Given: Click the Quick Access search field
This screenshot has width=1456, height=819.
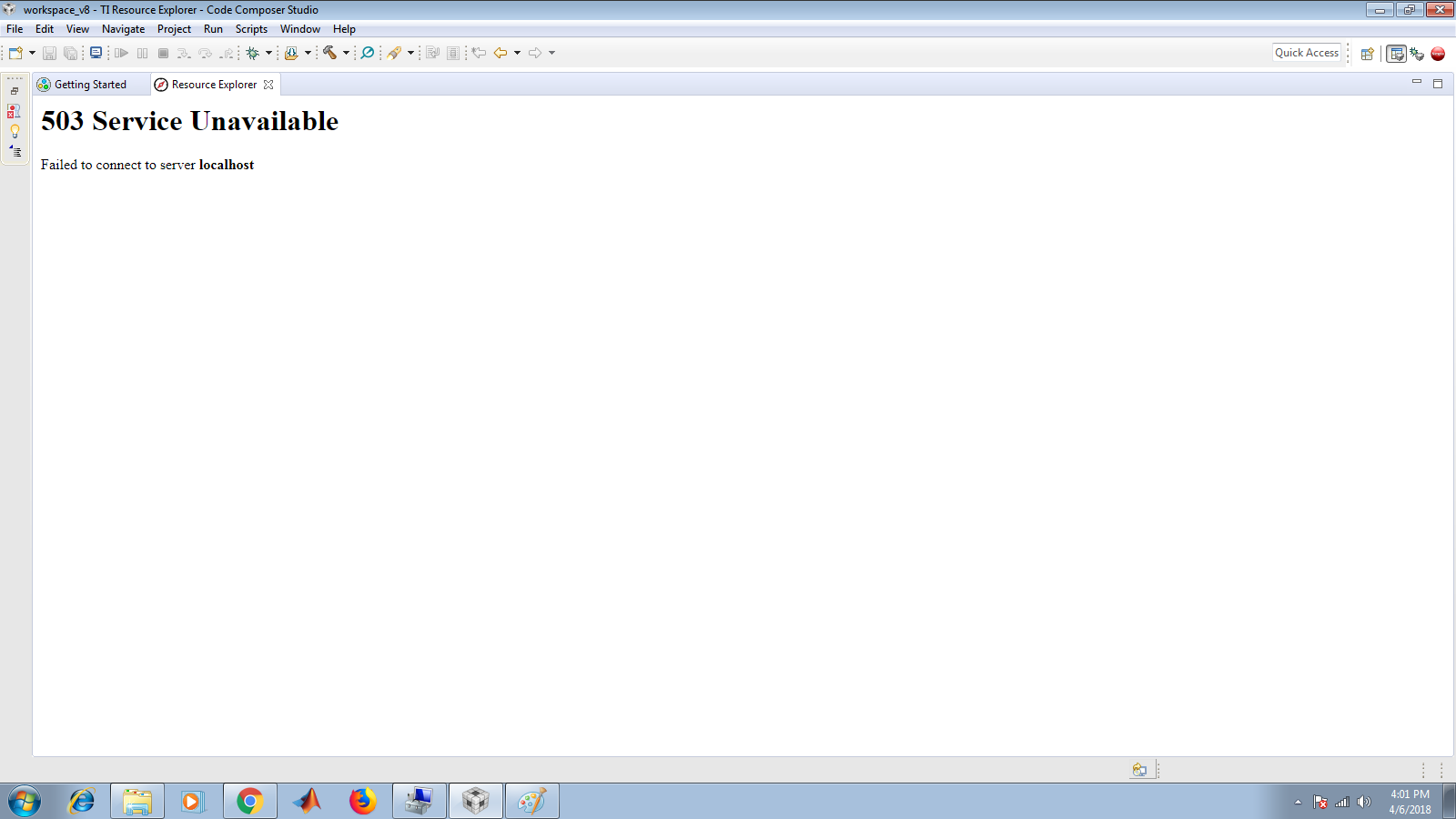Looking at the screenshot, I should (1307, 53).
